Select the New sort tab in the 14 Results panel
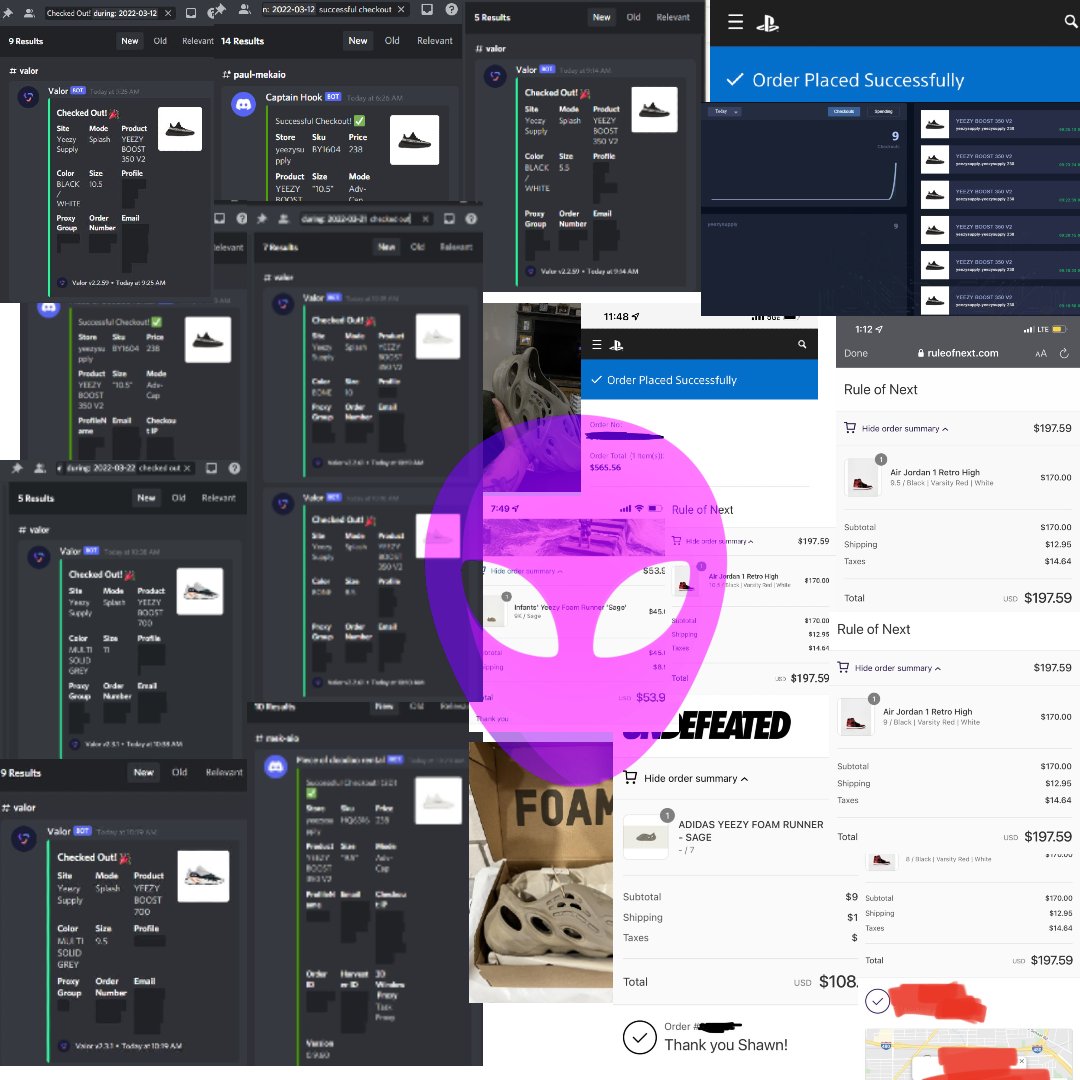 tap(357, 41)
